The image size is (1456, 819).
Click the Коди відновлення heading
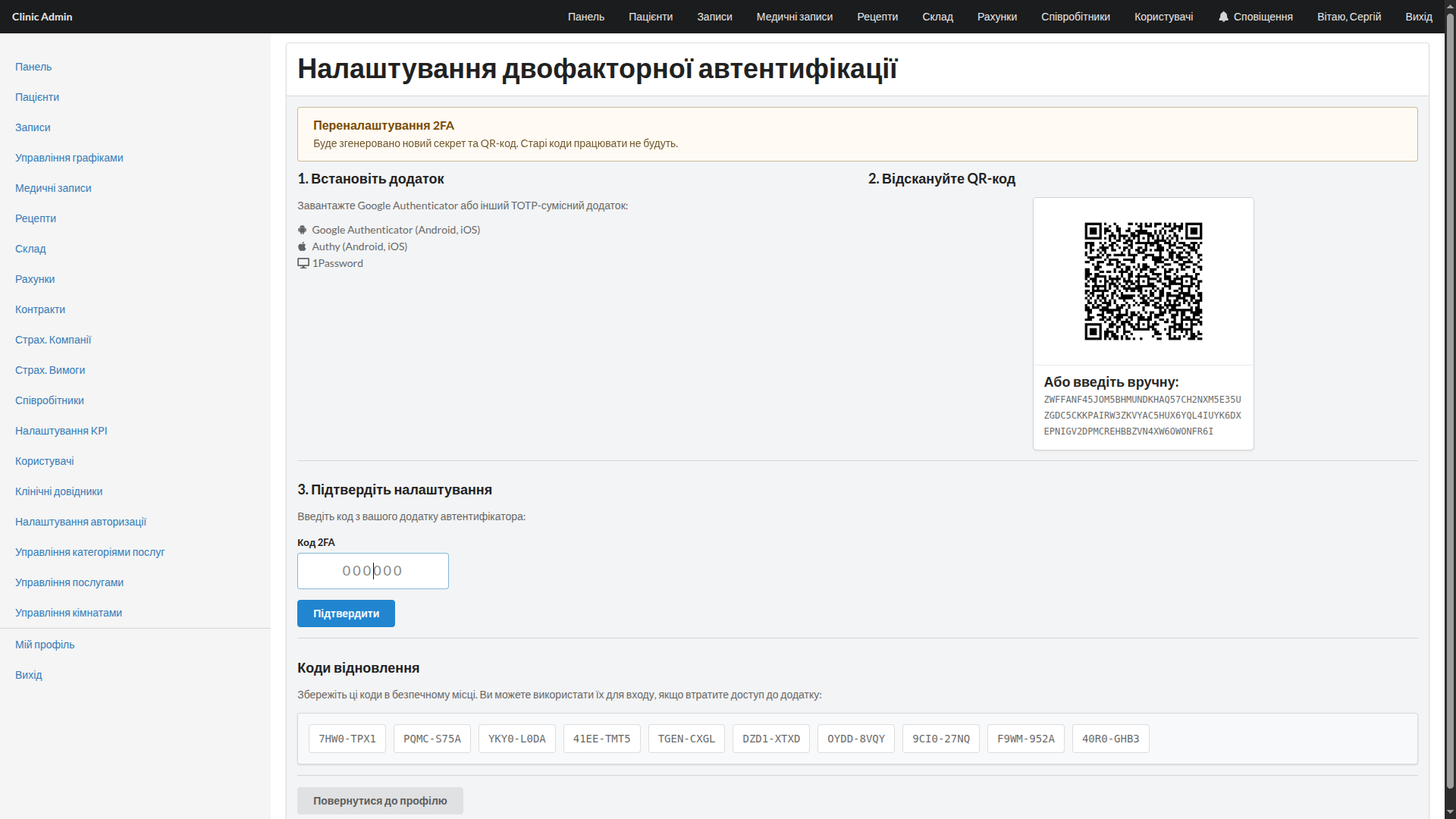[358, 668]
